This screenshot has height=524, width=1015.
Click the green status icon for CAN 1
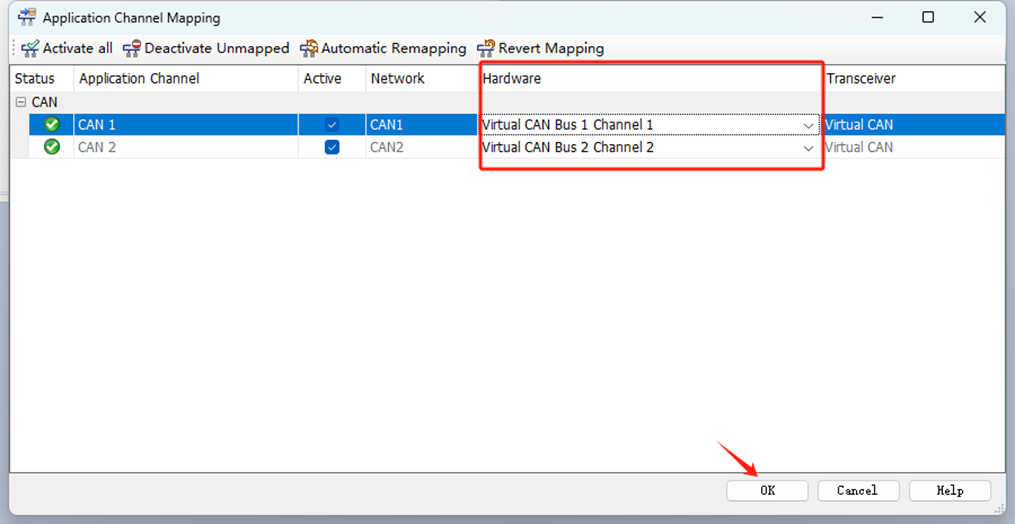[52, 125]
